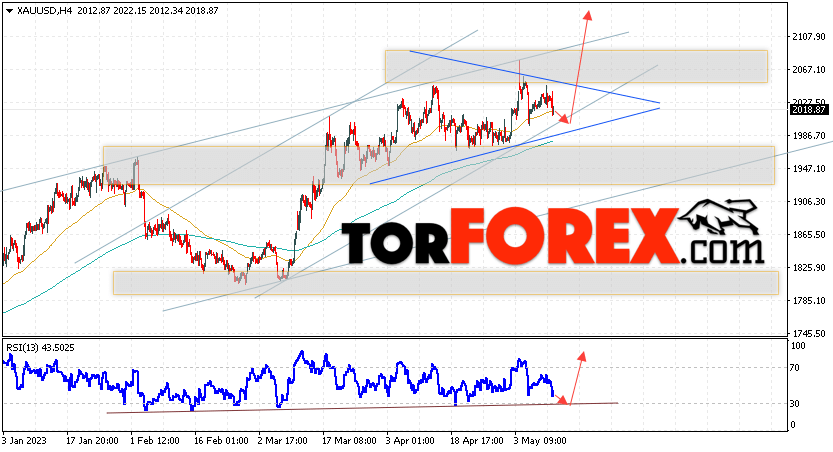Select the 1785.10 price axis label
Screen dimensions: 833x452
[809, 301]
